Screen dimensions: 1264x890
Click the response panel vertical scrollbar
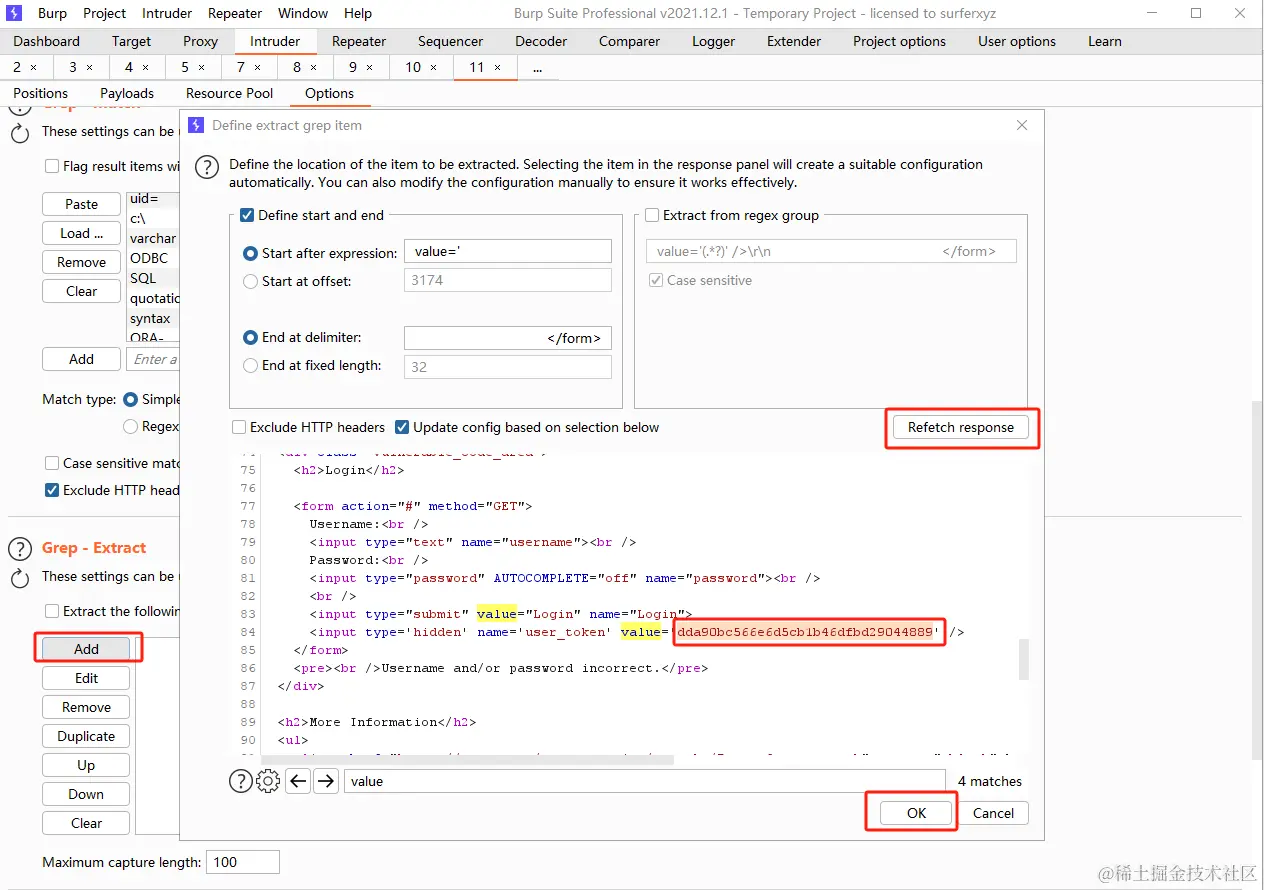tap(1023, 659)
